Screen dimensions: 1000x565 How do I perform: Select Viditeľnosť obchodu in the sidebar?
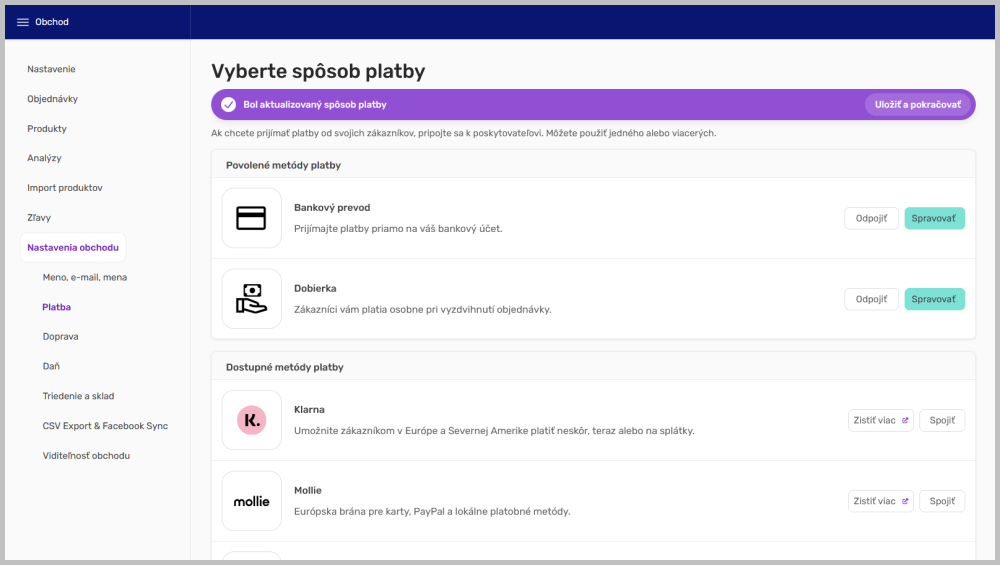click(86, 456)
